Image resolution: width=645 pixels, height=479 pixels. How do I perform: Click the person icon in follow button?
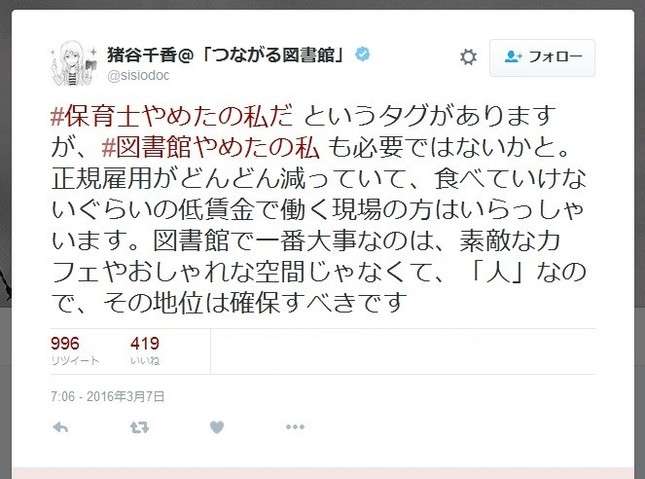(513, 56)
